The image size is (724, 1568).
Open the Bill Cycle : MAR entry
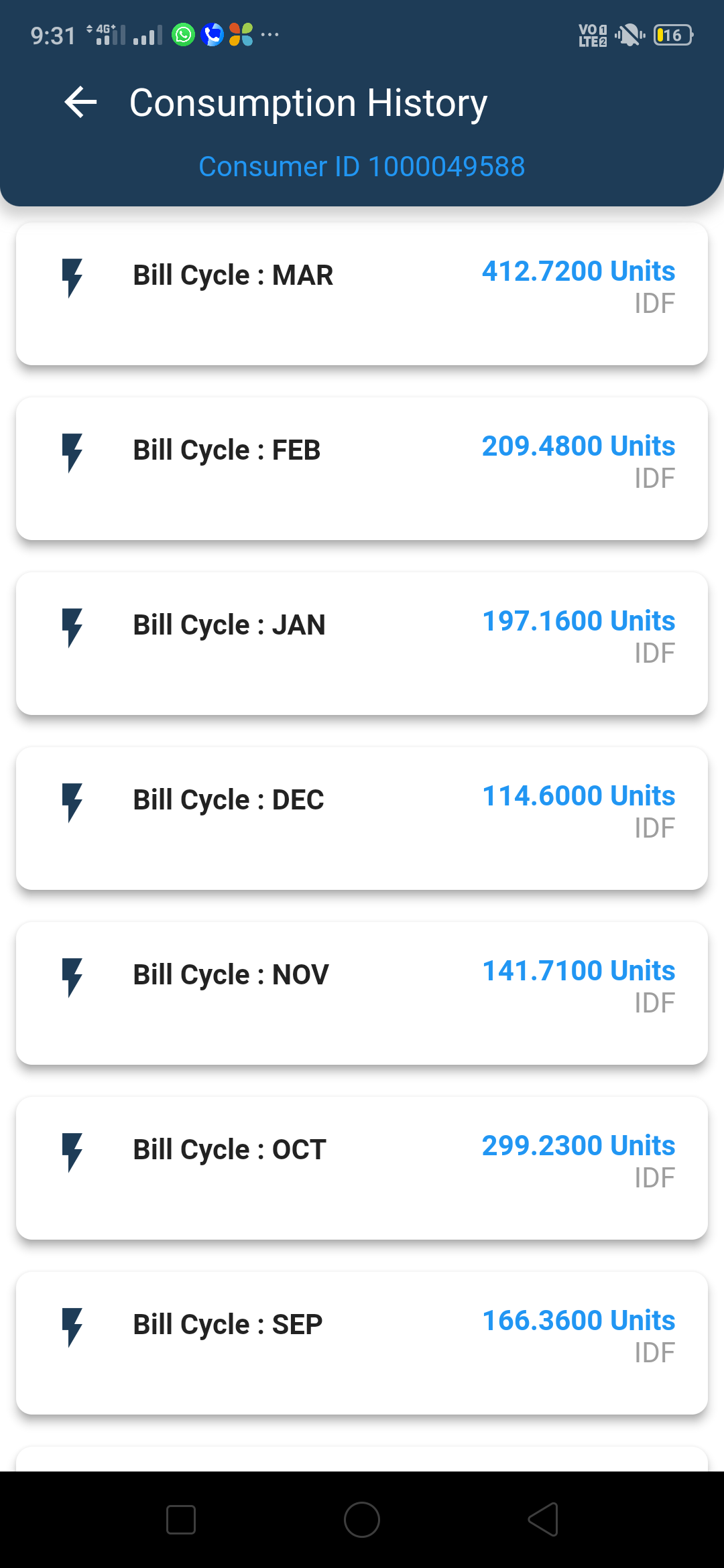point(233,275)
